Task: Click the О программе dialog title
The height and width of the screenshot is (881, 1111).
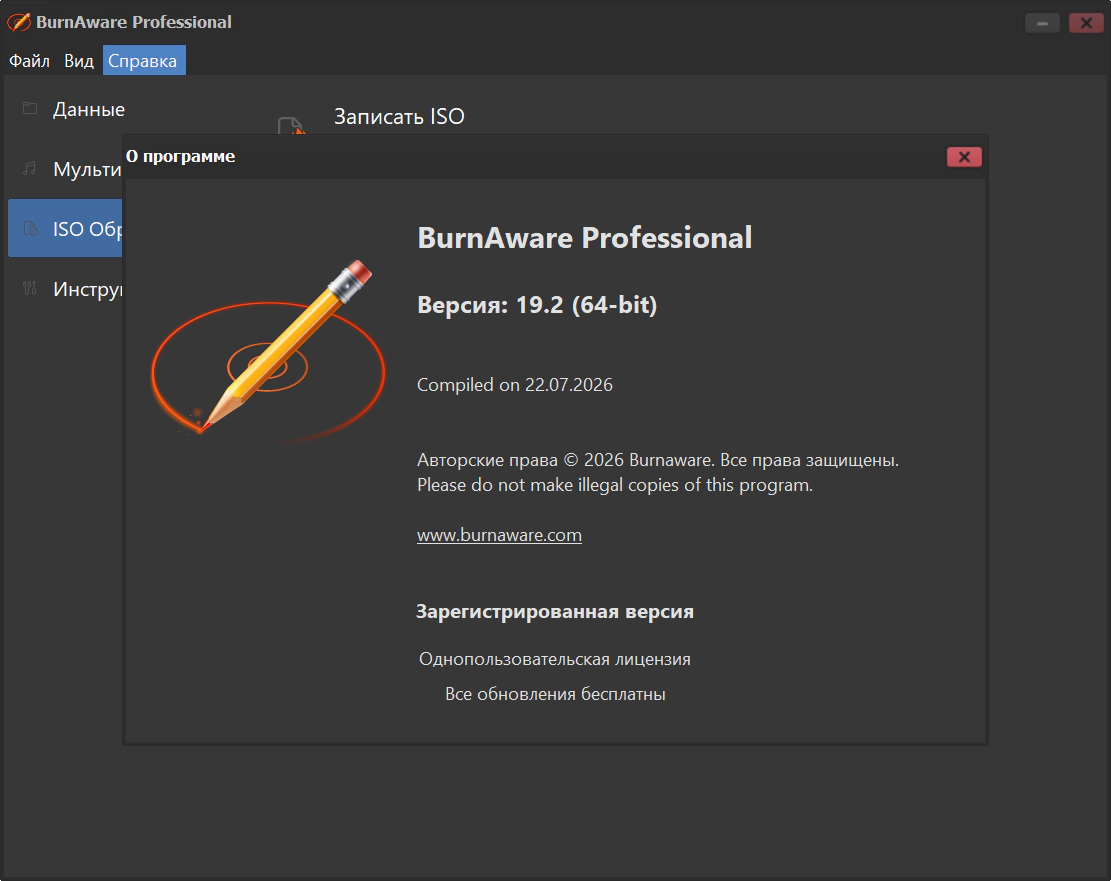Action: pyautogui.click(x=181, y=156)
